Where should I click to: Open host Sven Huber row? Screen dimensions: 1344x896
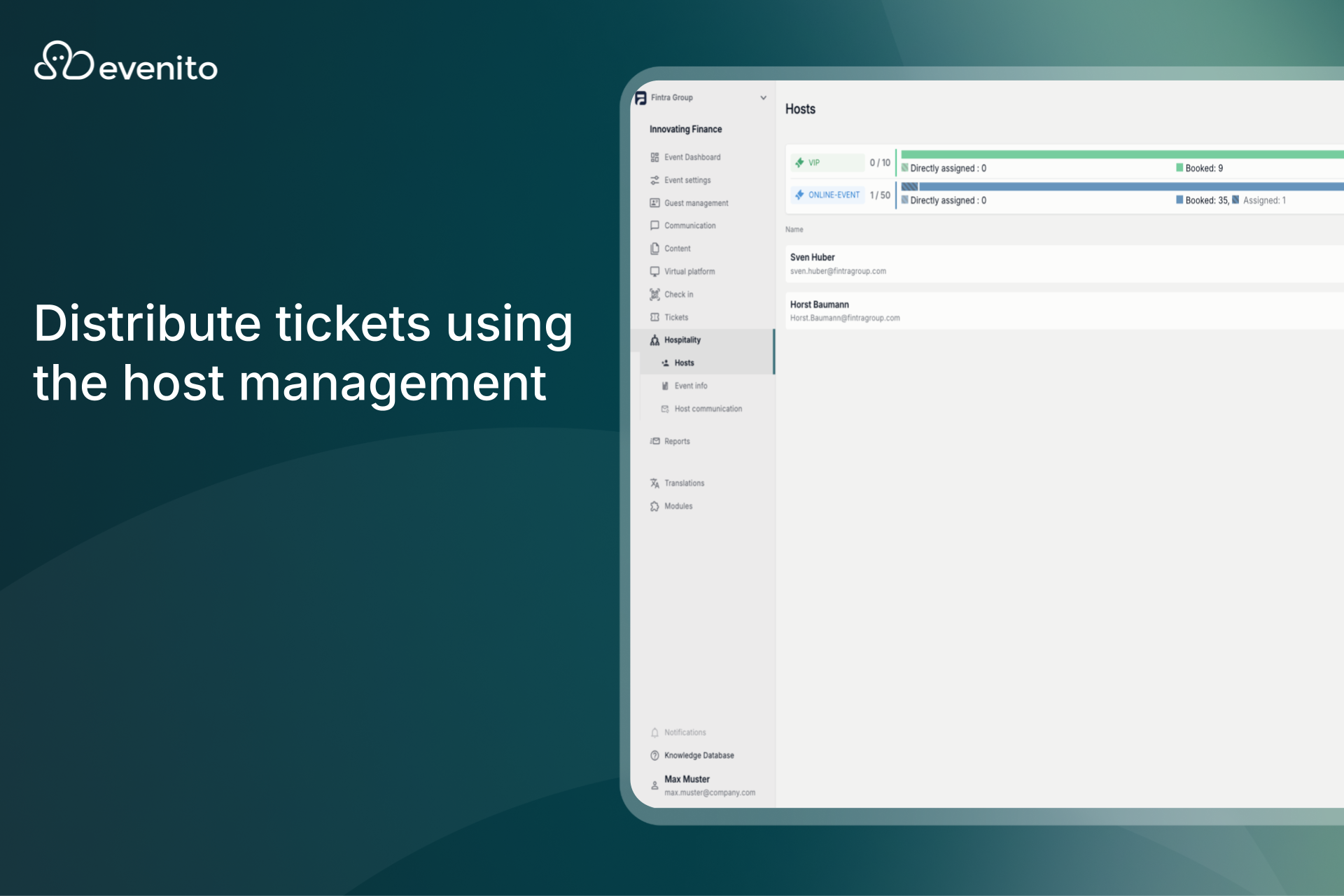[1065, 264]
